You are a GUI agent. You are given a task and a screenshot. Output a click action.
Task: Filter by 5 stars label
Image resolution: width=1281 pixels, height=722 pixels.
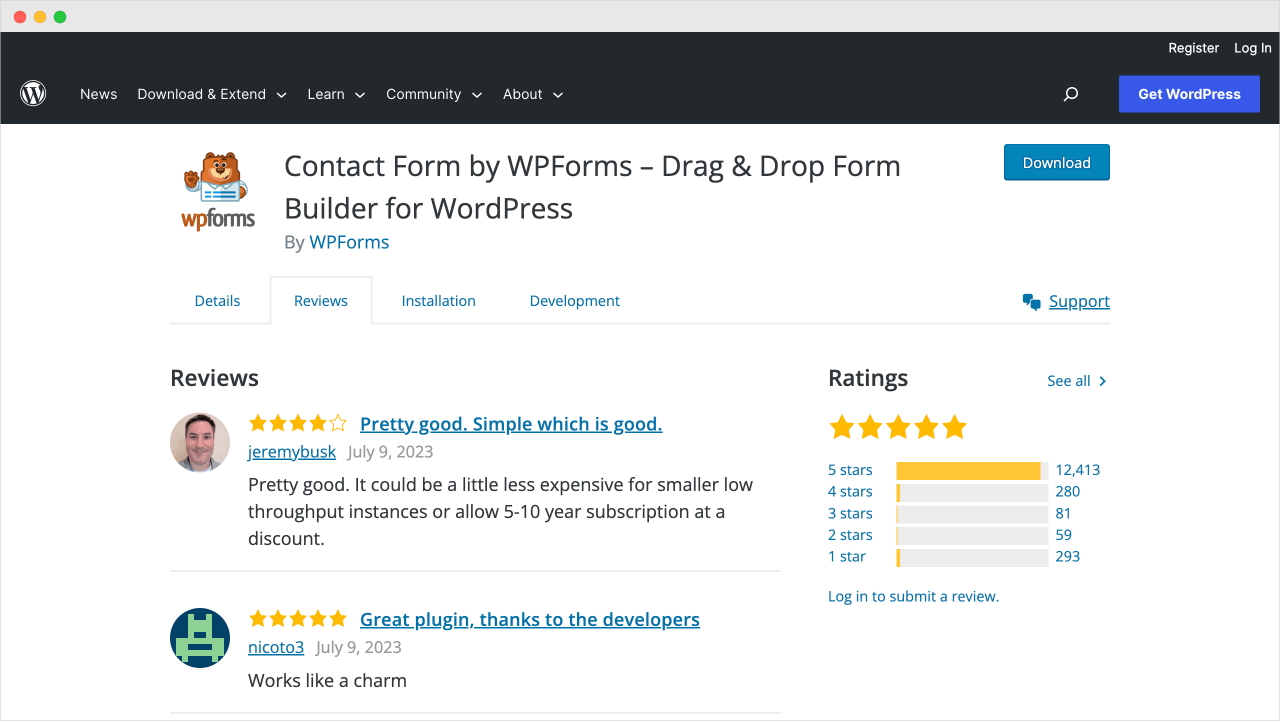coord(850,470)
